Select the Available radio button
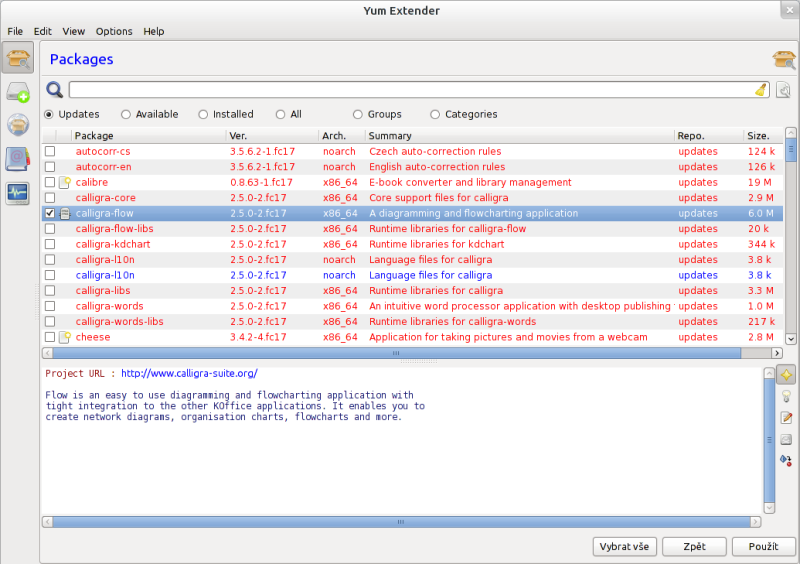Image resolution: width=800 pixels, height=564 pixels. pyautogui.click(x=126, y=115)
